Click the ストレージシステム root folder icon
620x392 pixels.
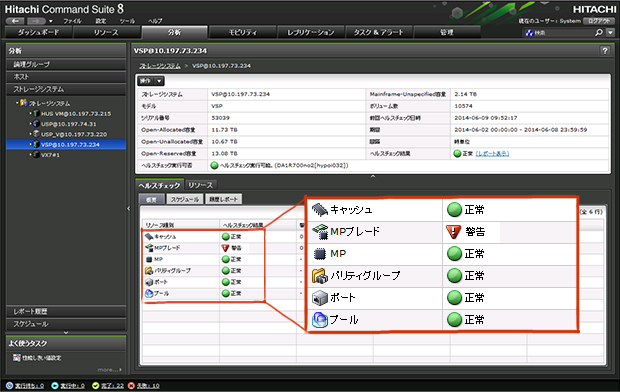point(24,103)
